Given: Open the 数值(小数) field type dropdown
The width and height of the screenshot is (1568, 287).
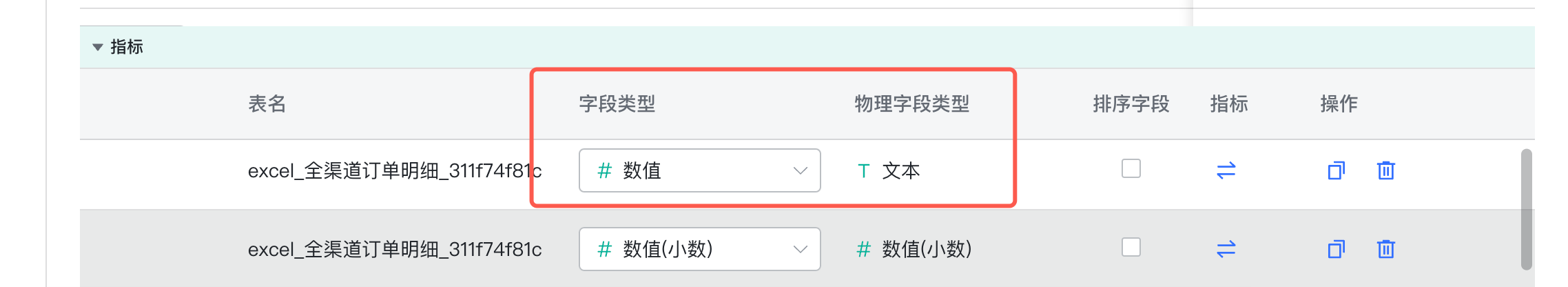Looking at the screenshot, I should tap(699, 249).
